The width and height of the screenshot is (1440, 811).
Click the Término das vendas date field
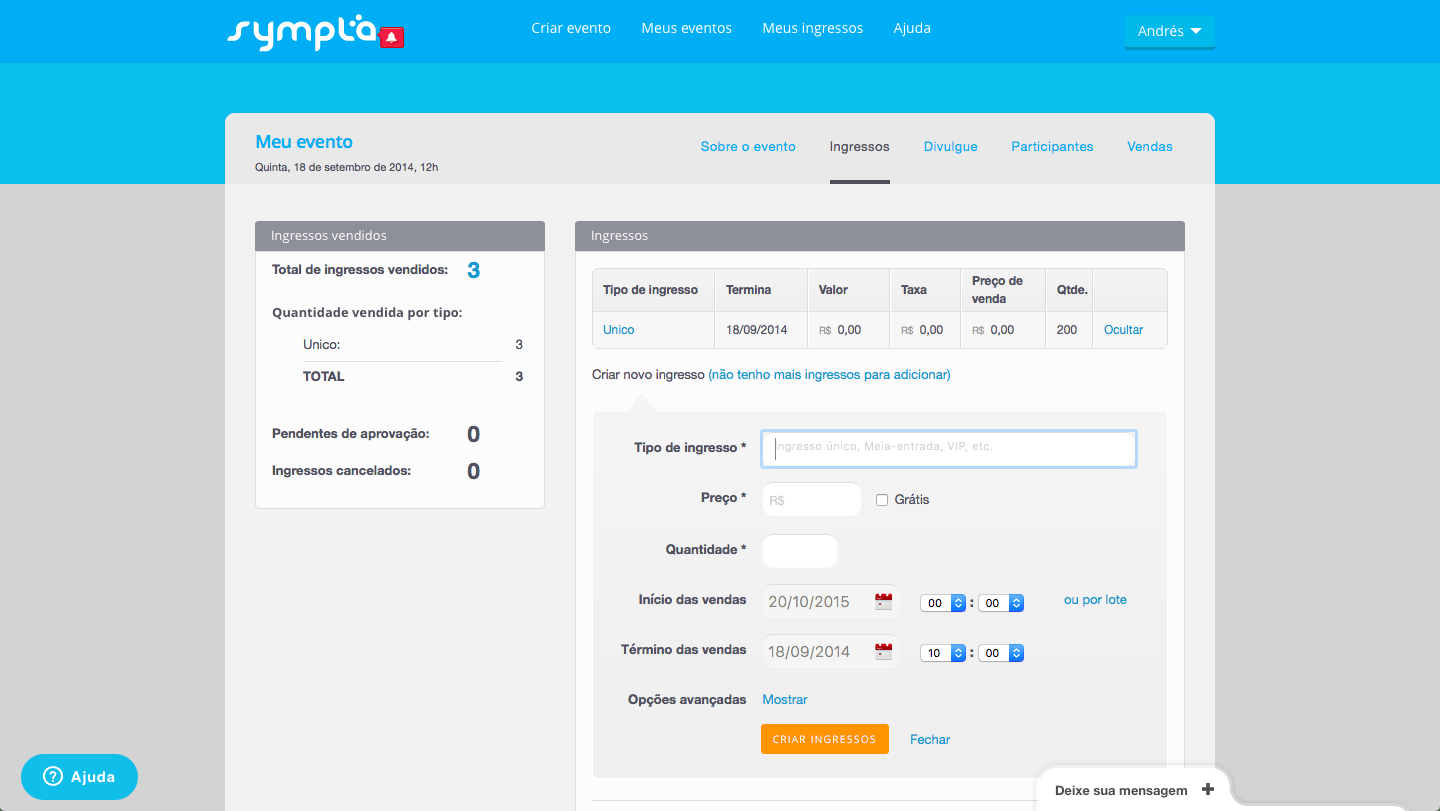coord(831,652)
